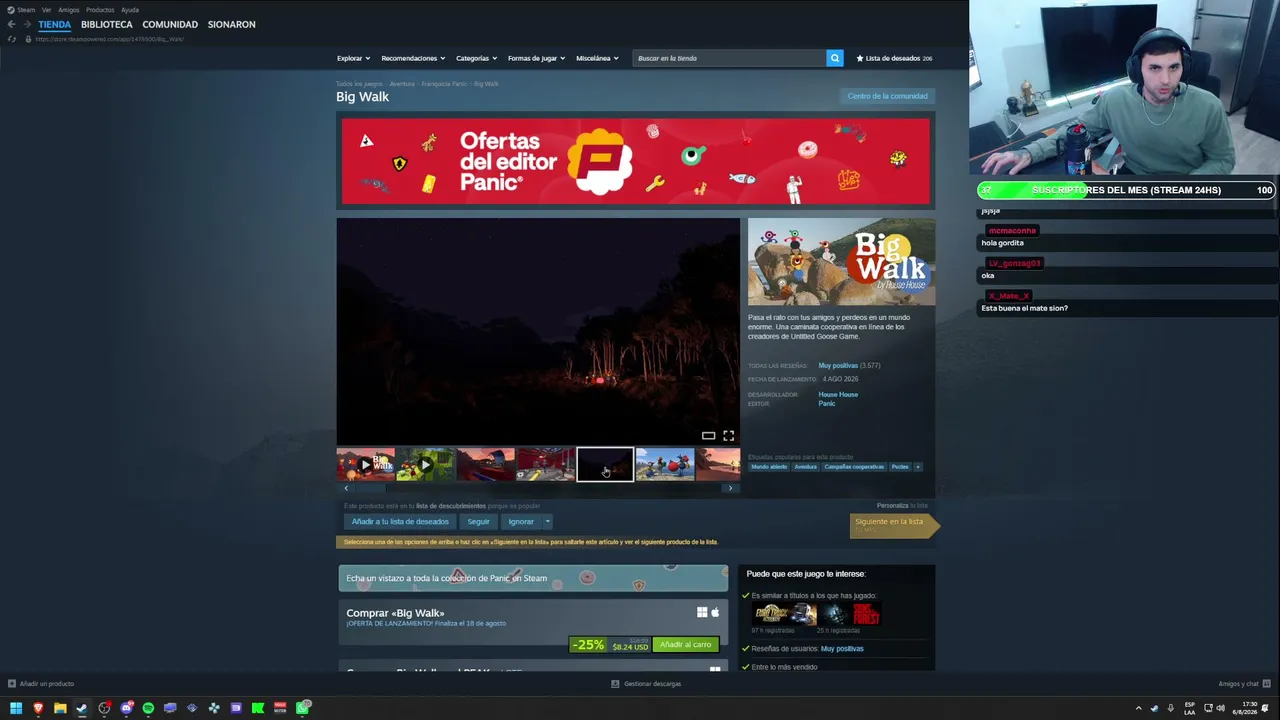
Task: Go back with the Steam back arrow
Action: [11, 24]
